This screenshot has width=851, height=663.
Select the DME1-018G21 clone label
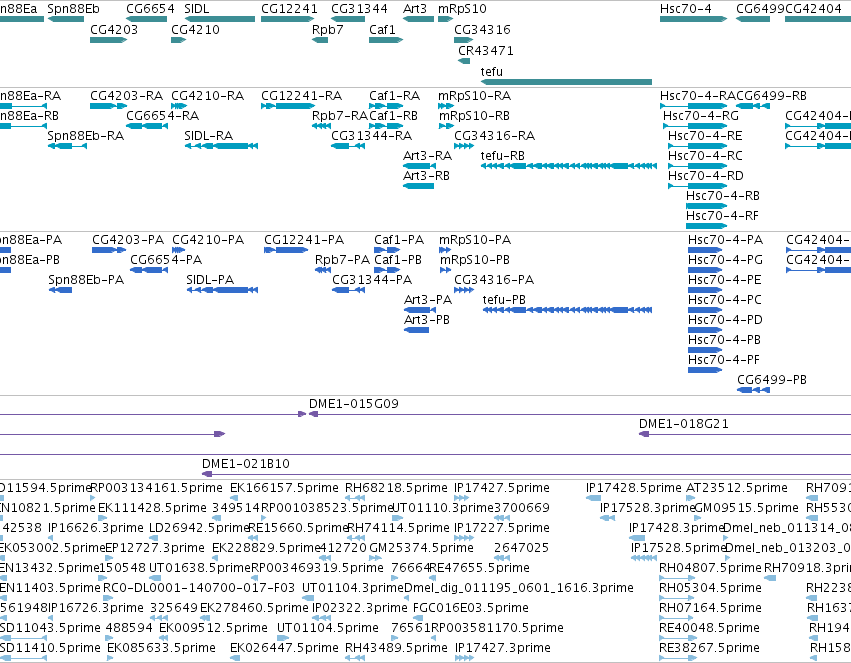(684, 424)
